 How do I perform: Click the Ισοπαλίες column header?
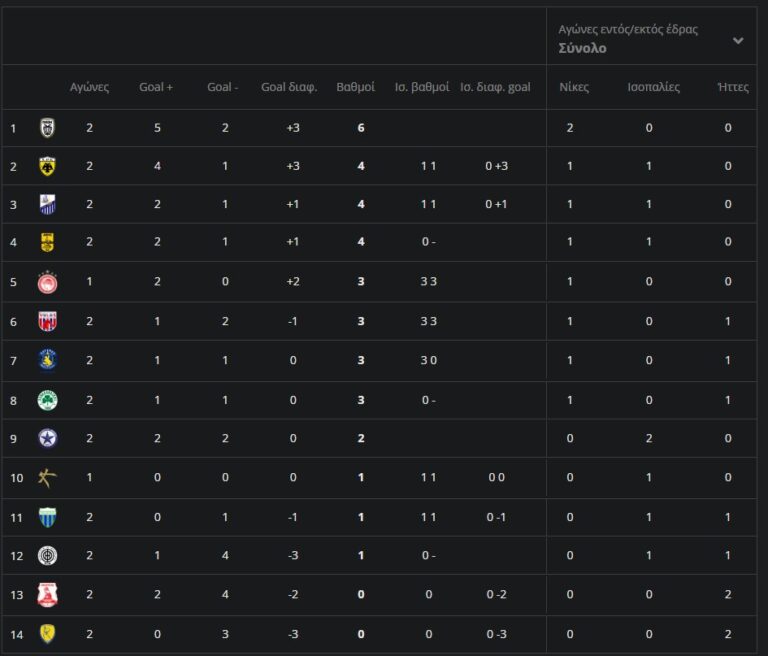coord(653,87)
